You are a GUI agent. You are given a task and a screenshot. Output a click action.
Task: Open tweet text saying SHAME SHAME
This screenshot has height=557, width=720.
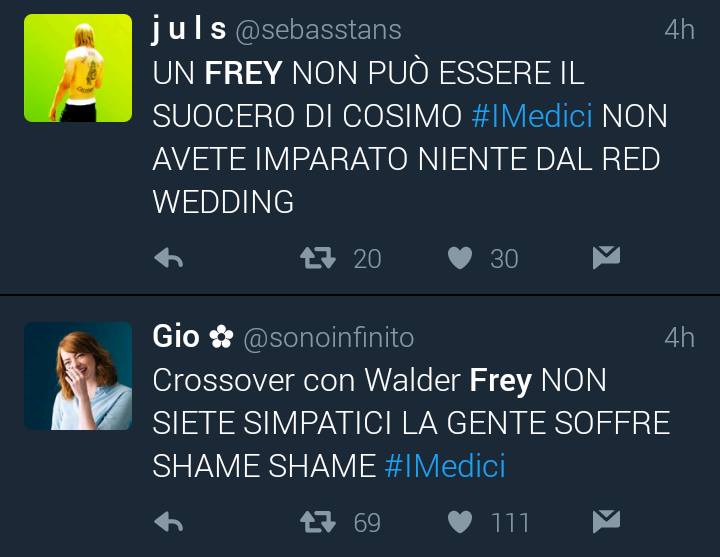411,423
